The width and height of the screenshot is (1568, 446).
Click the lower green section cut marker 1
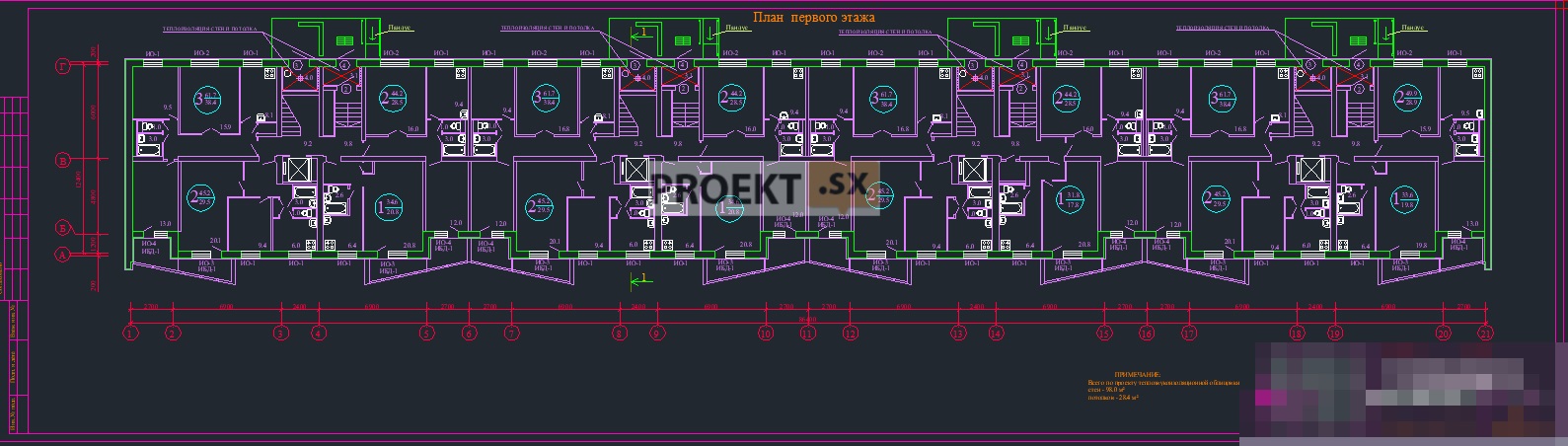641,279
